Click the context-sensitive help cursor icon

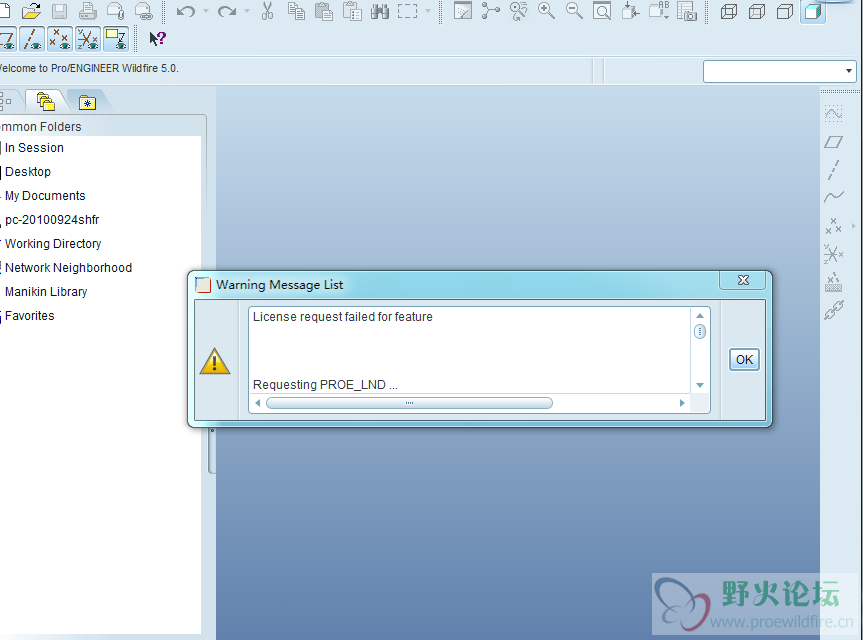point(157,38)
